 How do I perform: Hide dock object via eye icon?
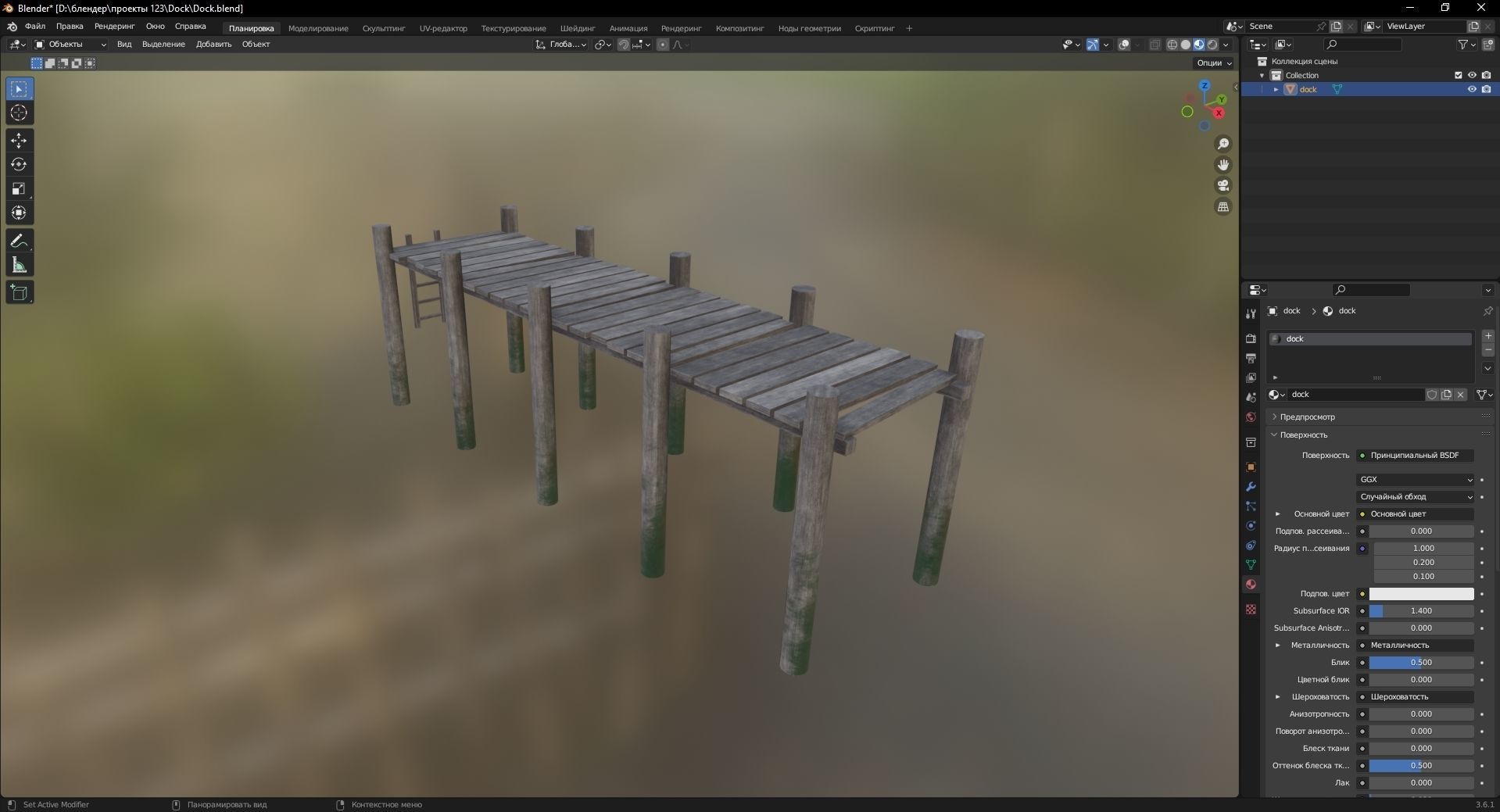coord(1472,89)
